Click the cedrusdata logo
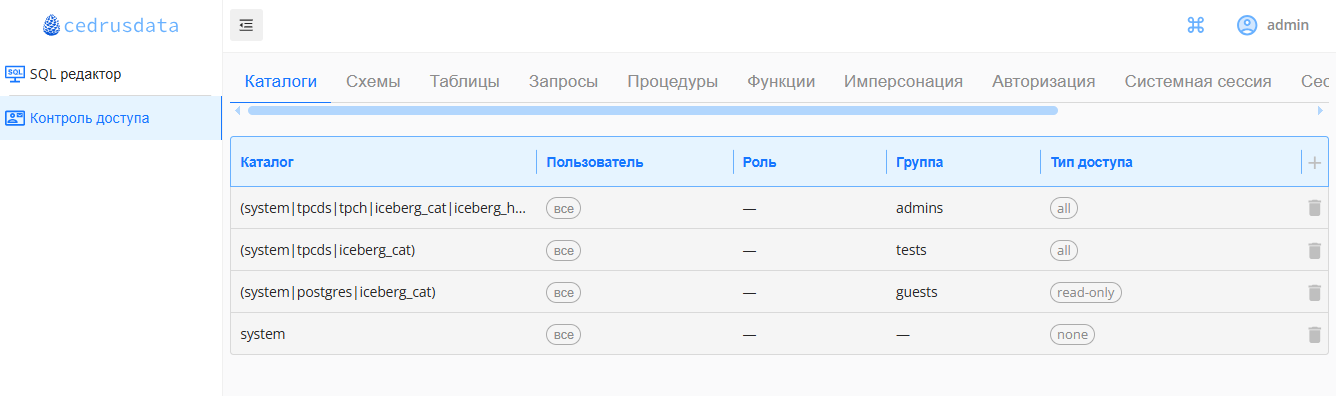 [x=111, y=26]
